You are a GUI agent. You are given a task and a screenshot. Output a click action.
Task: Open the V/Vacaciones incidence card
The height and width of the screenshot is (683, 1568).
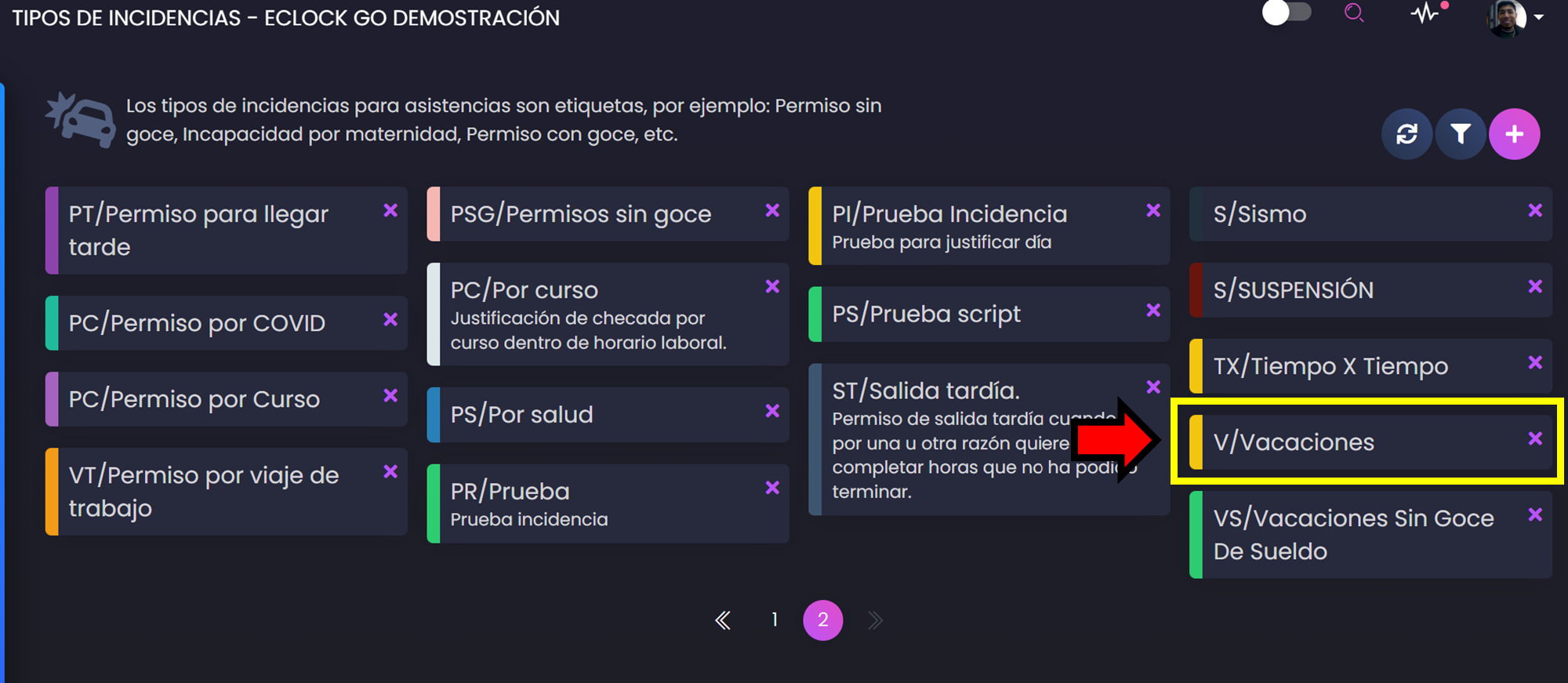click(1333, 442)
